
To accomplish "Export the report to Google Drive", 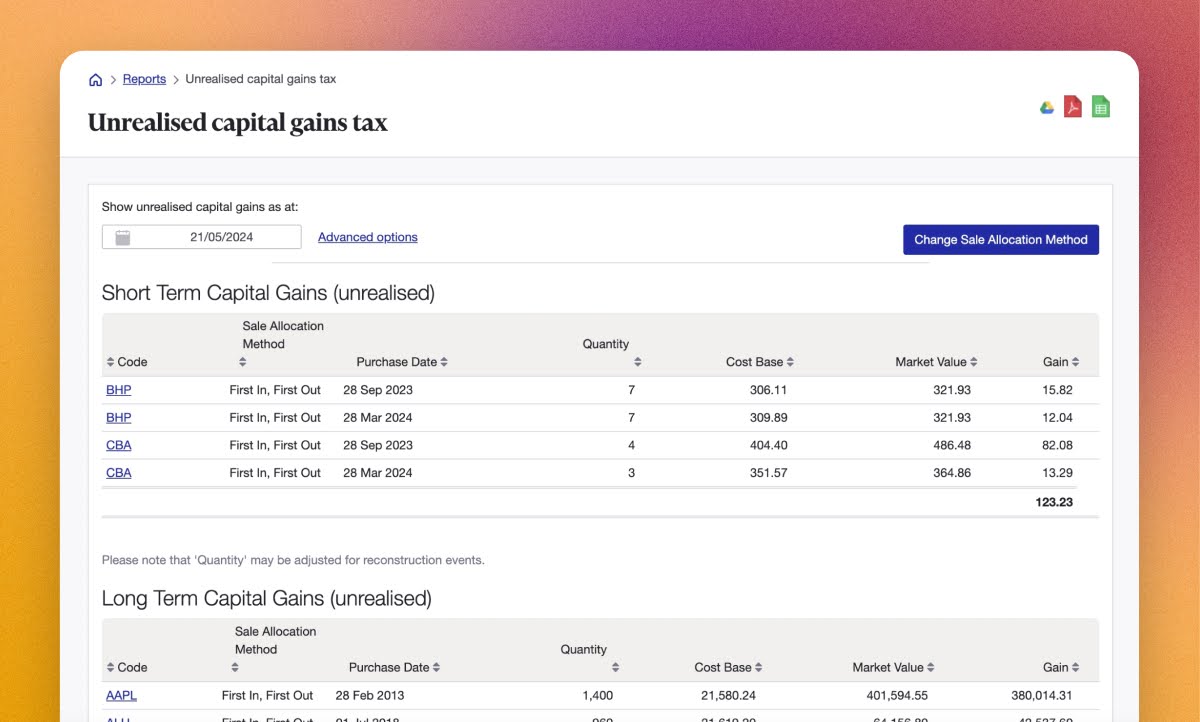I will click(x=1046, y=106).
